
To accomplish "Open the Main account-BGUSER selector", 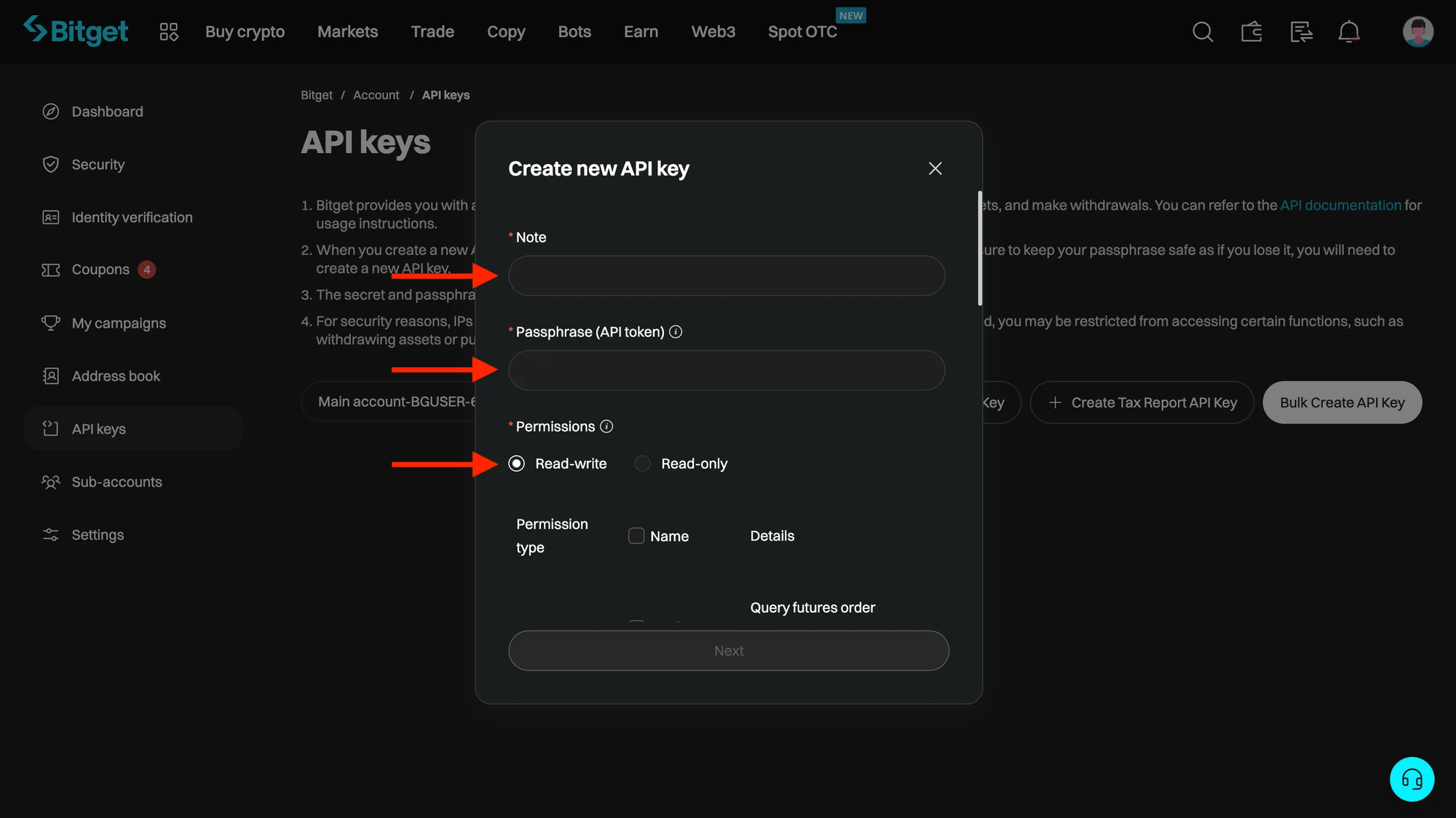I will (389, 401).
